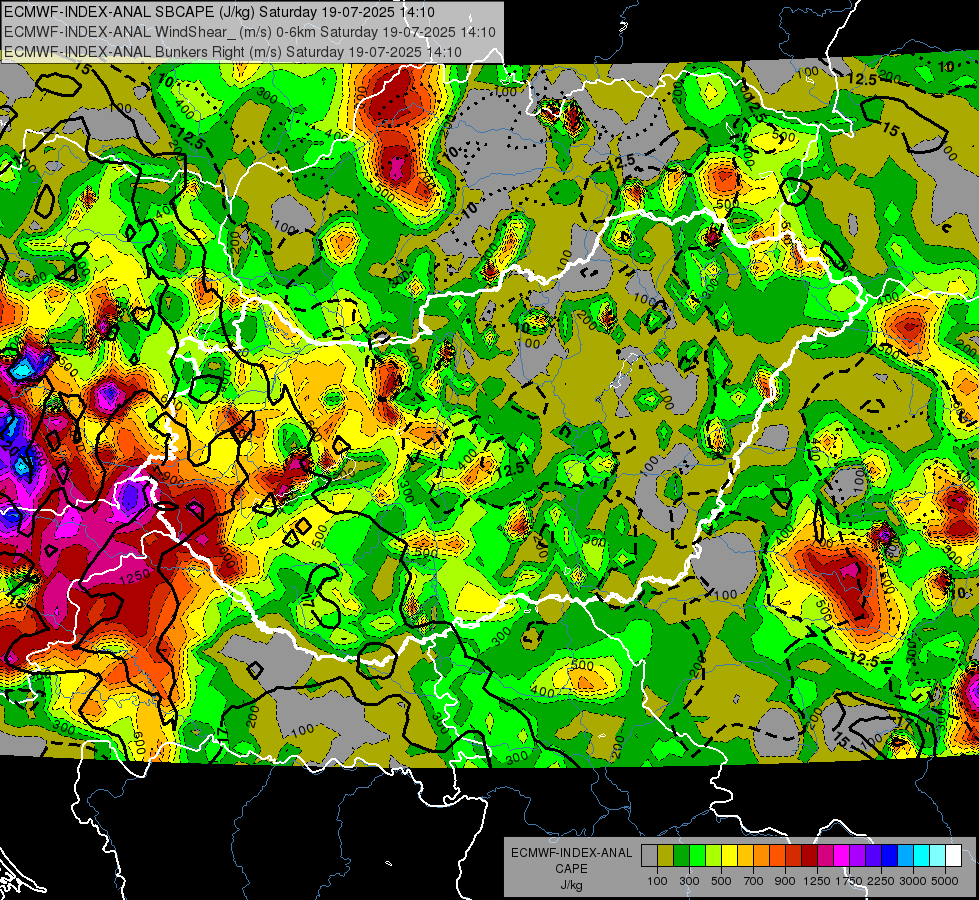Screen dimensions: 979x900
Task: Click the legend scale label 500
Action: pos(721,881)
